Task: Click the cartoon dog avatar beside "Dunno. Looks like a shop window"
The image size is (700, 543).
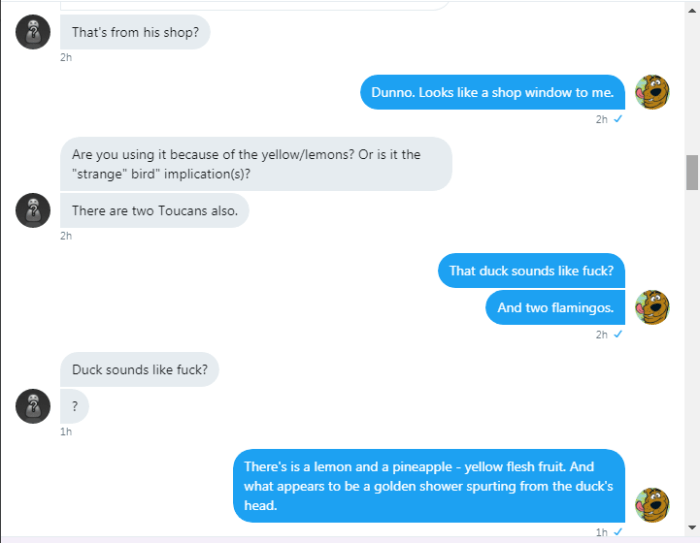Action: click(652, 92)
